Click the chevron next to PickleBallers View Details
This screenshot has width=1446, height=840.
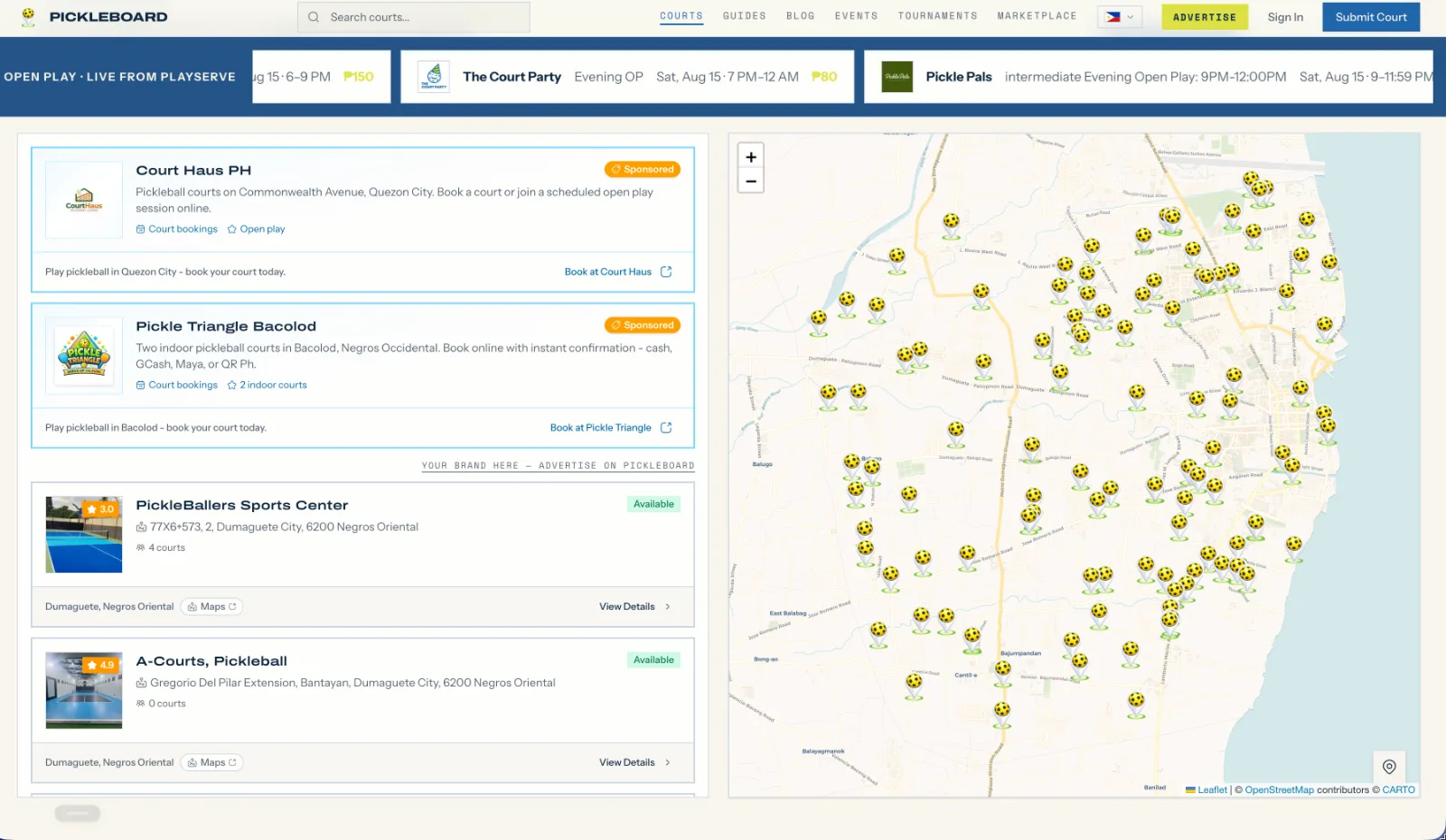[668, 607]
